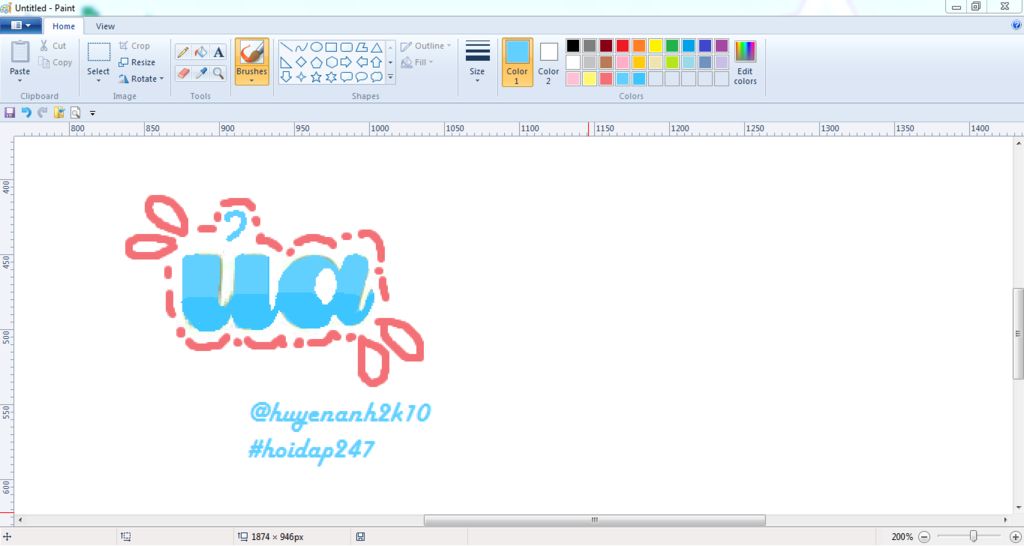Pick the black color swatch

pos(573,46)
